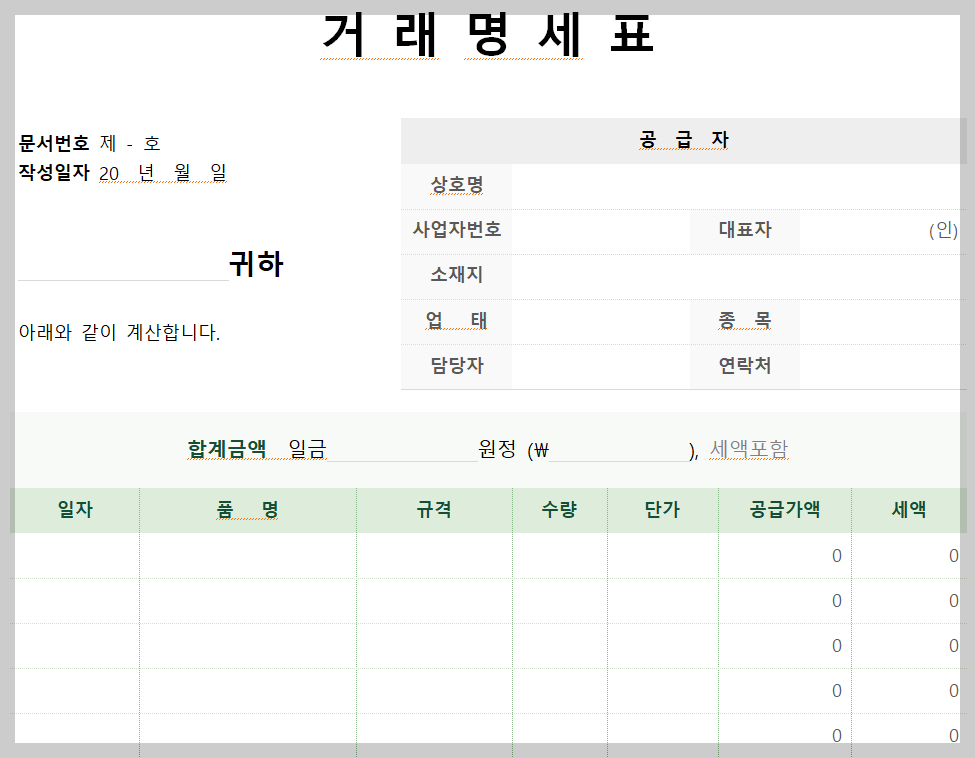Select the 담당자 input cell

click(600, 368)
